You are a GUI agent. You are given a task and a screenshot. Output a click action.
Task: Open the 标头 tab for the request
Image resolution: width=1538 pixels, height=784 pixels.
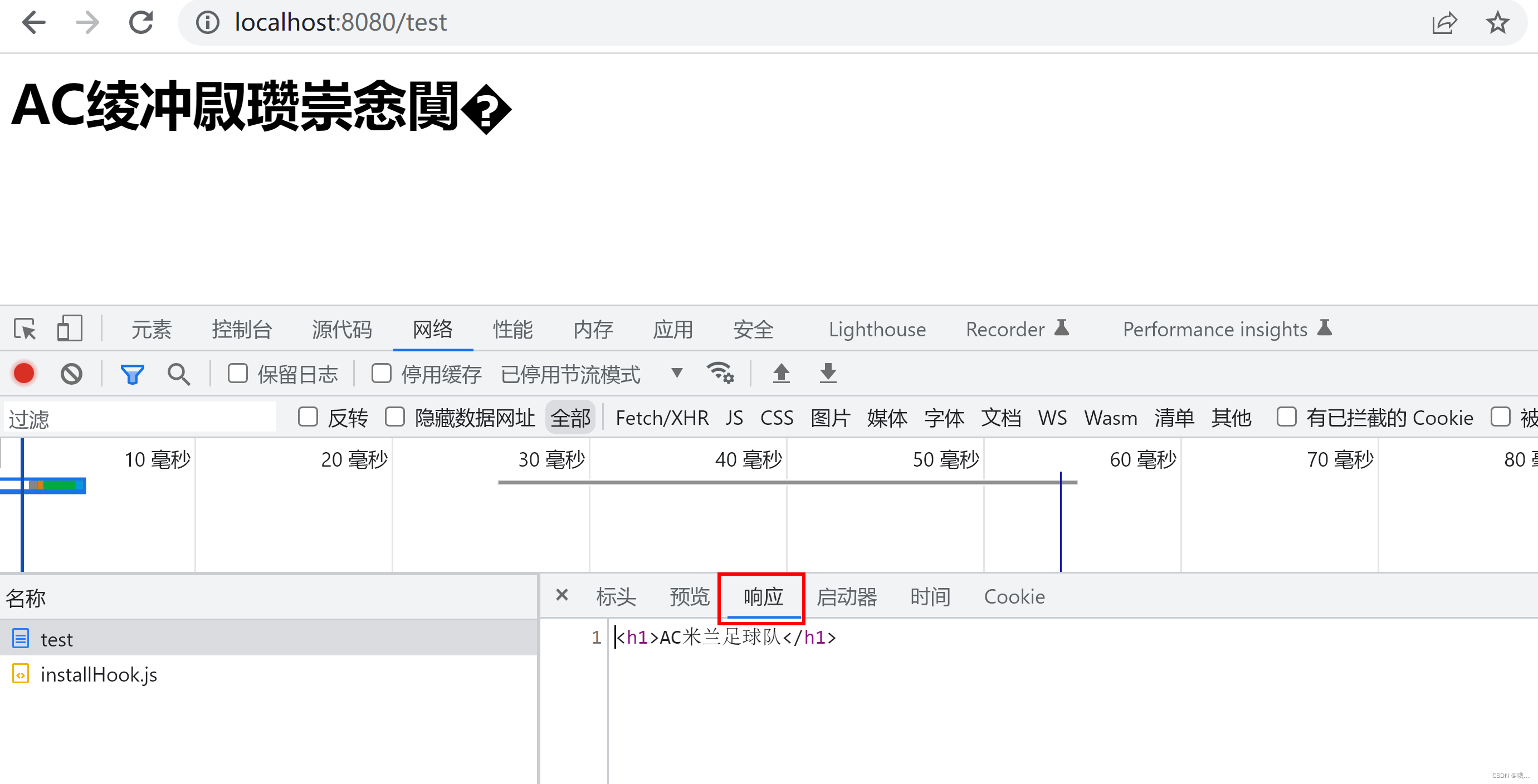[x=616, y=596]
